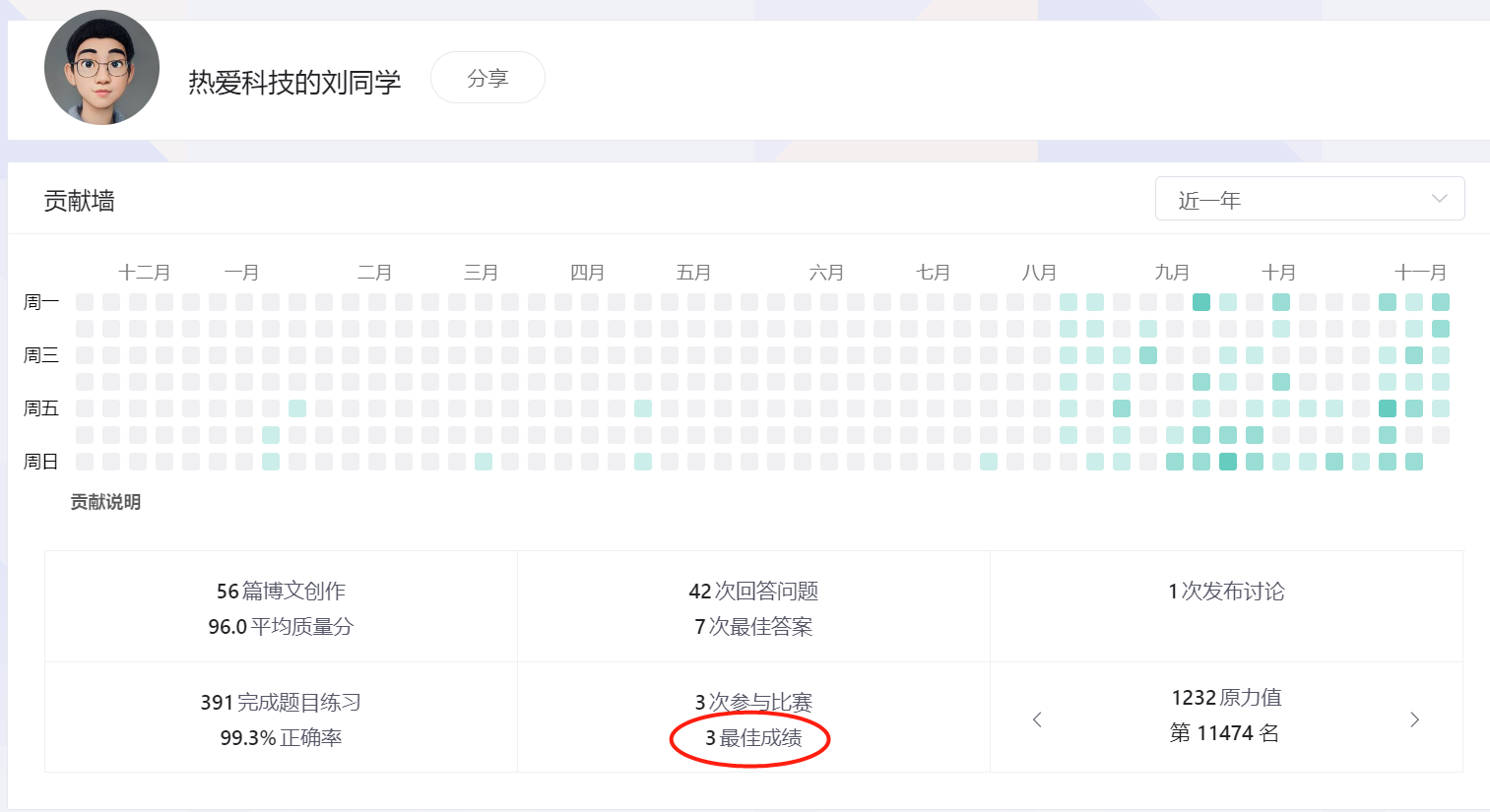Click the 7 次最佳答案 stat
The width and height of the screenshot is (1490, 812).
pyautogui.click(x=753, y=626)
